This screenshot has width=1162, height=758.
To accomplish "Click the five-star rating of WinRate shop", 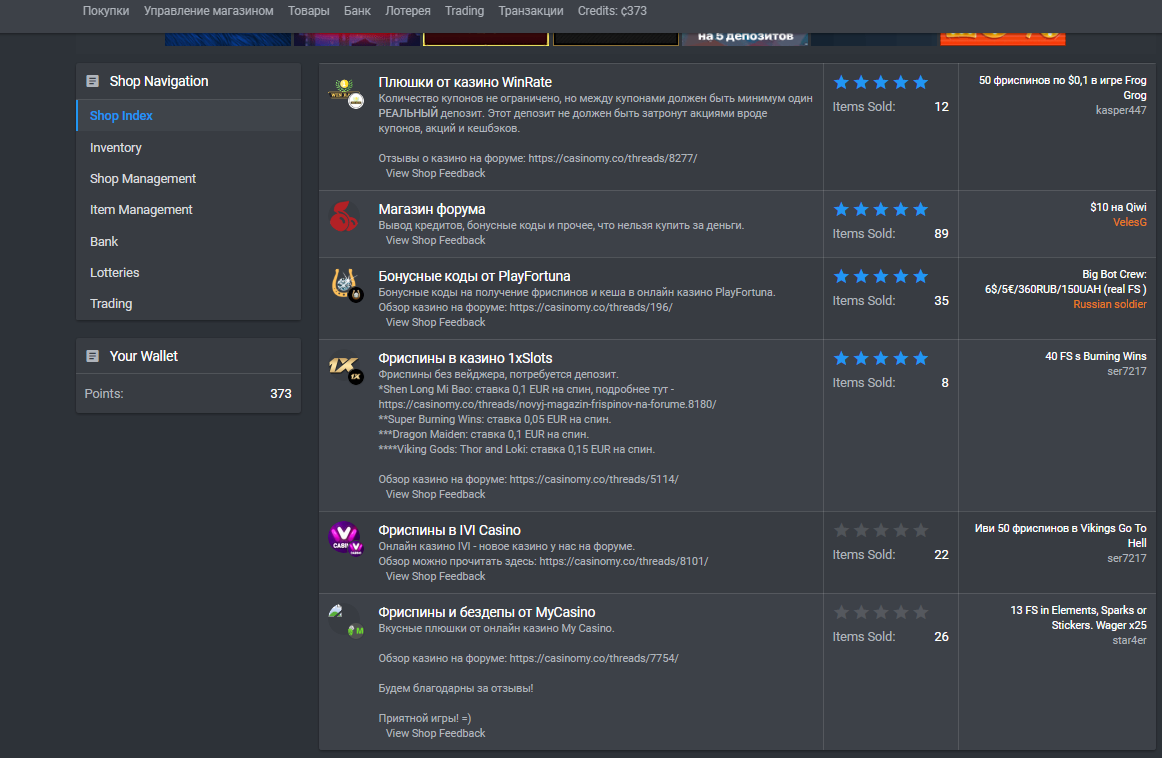I will coord(880,82).
